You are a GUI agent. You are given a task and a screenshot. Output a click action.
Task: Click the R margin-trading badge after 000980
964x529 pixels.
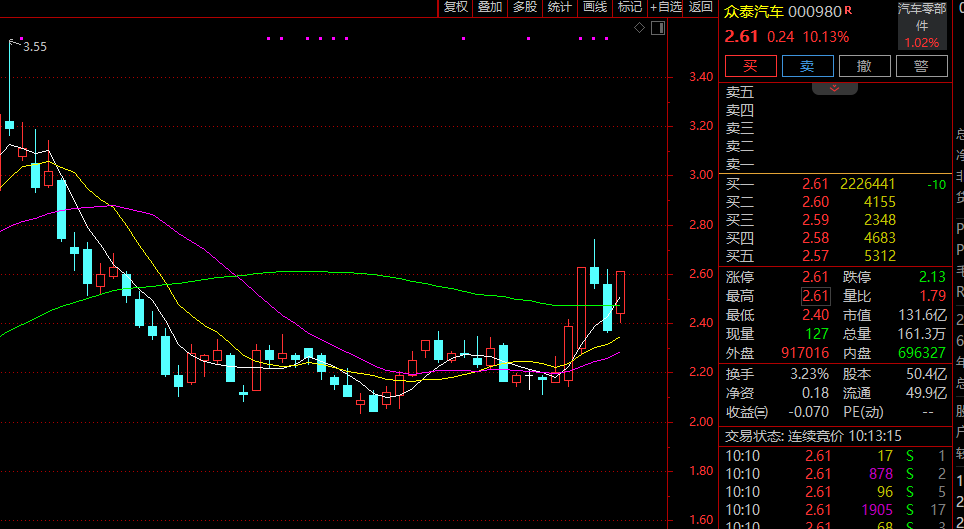849,10
